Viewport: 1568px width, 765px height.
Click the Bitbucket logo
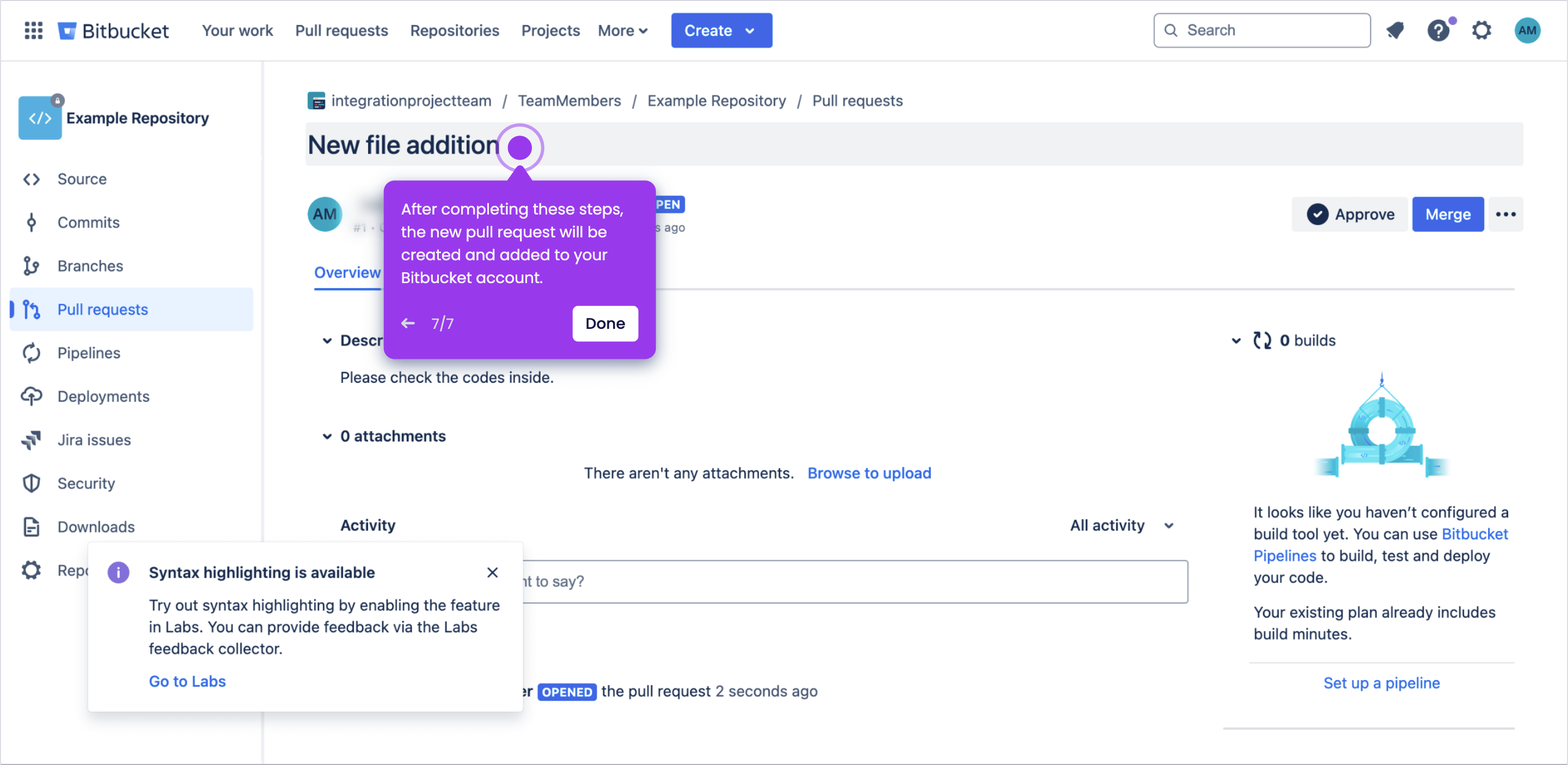pyautogui.click(x=113, y=30)
